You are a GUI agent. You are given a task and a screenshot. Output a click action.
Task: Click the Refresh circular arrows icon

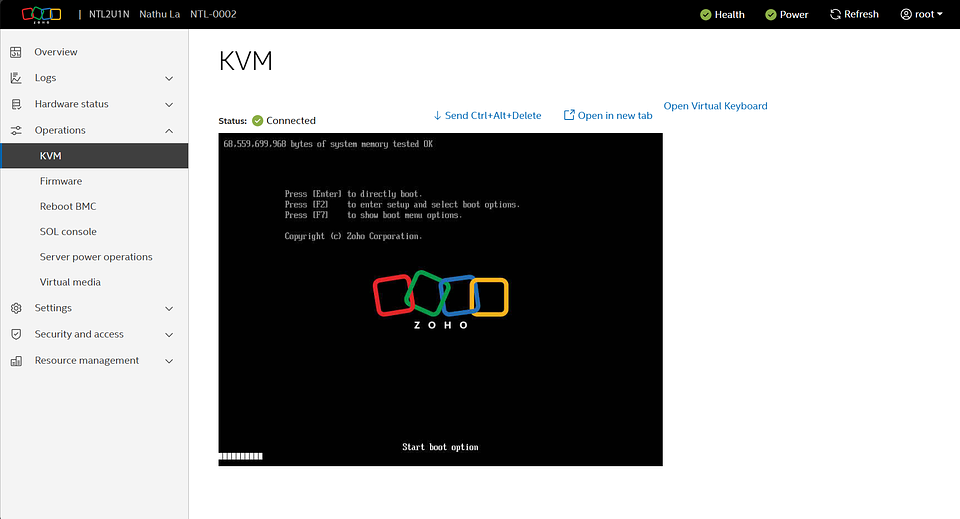click(x=835, y=14)
